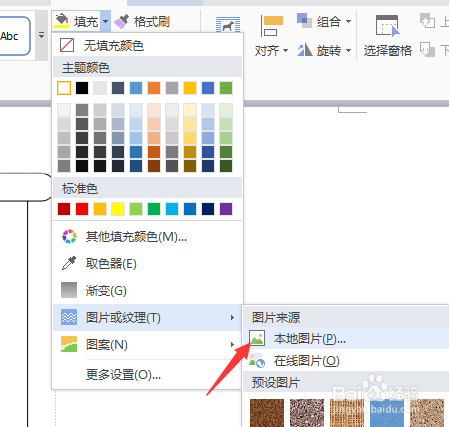Expand the shape styles gallery arrow
Viewport: 449px width, 427px height.
click(41, 35)
